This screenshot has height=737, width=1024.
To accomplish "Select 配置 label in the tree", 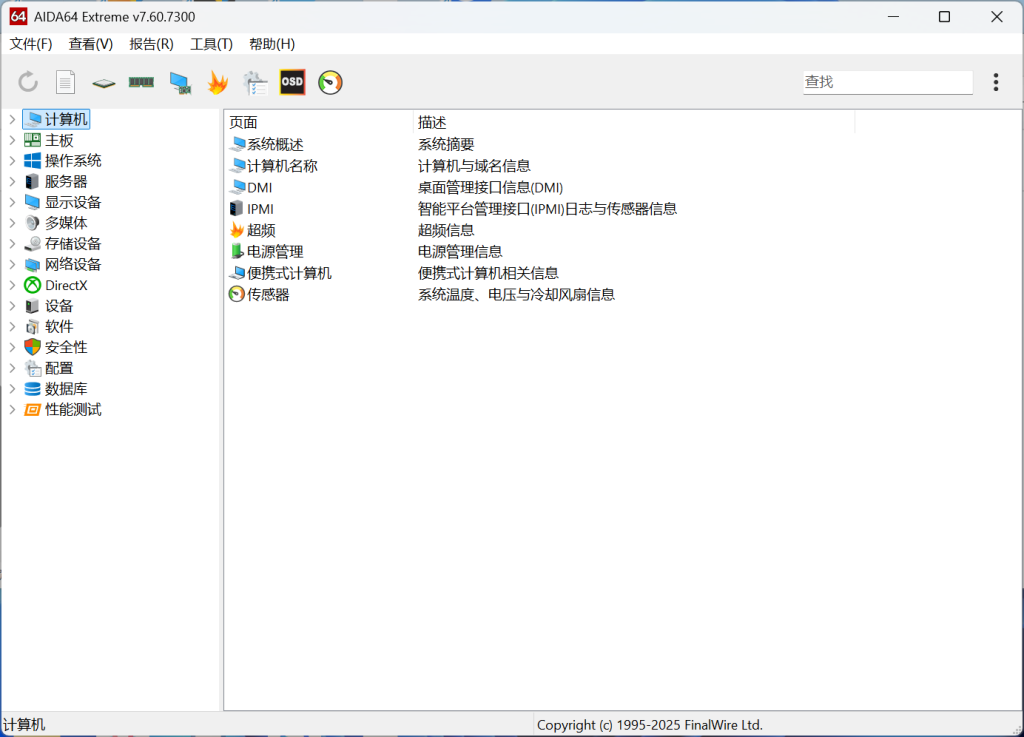I will coord(59,368).
